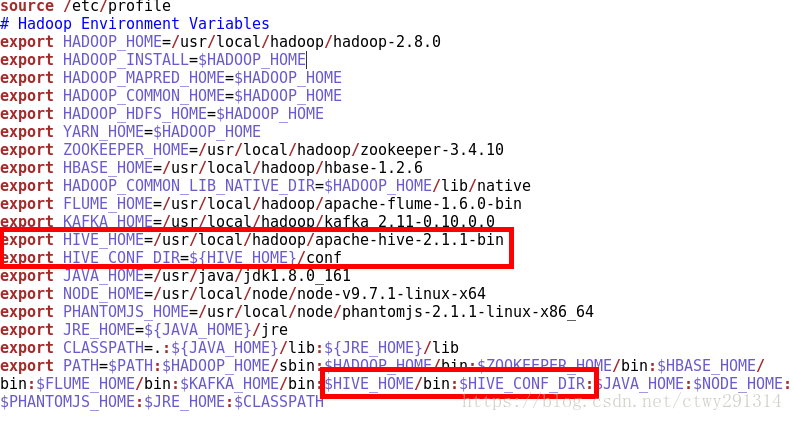Image resolution: width=793 pixels, height=421 pixels.
Task: Click the PHANTOMJS_HOME phantomjs-2.1.1 export line
Action: (297, 312)
